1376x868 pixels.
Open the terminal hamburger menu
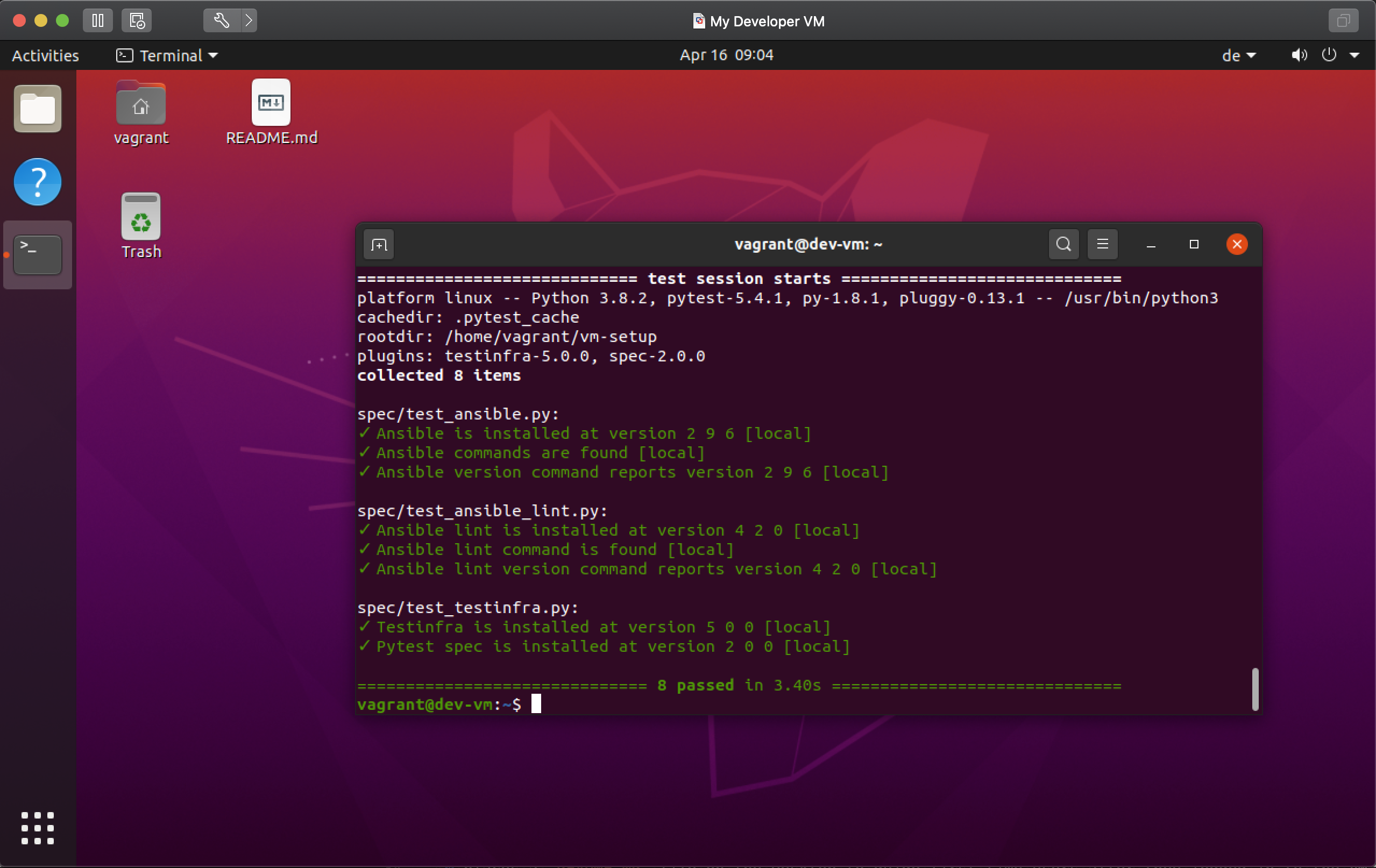(x=1102, y=244)
